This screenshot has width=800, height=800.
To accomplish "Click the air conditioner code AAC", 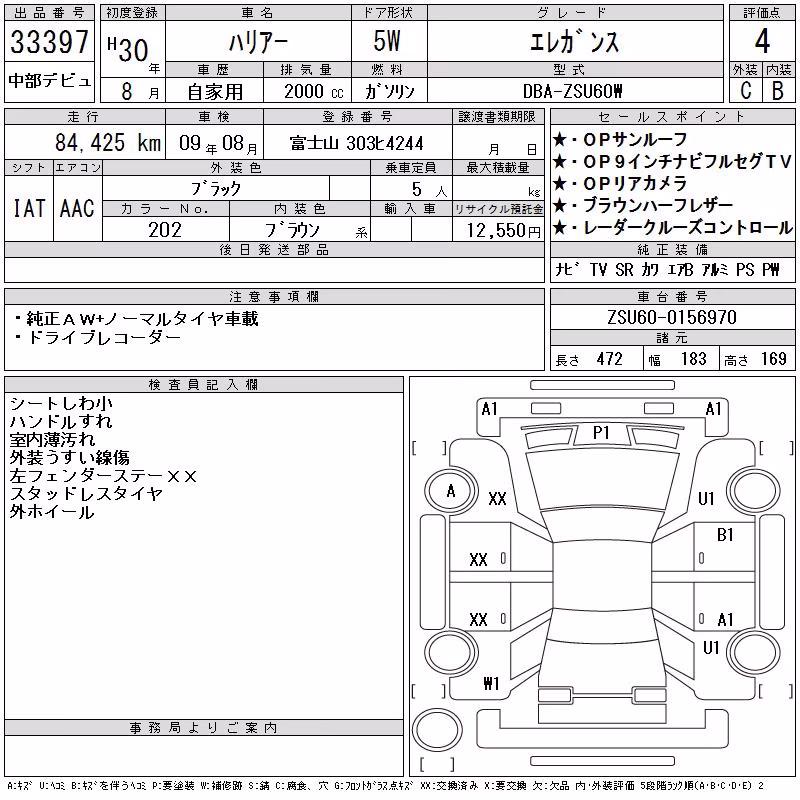I will pyautogui.click(x=77, y=208).
